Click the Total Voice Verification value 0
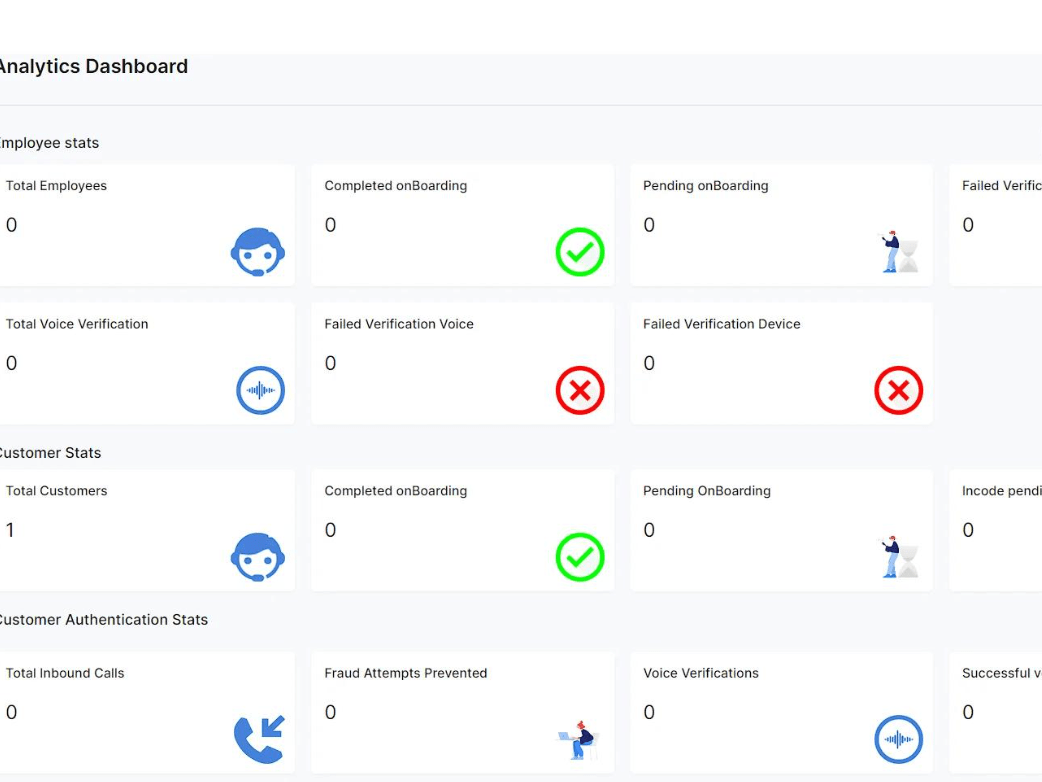This screenshot has width=1042, height=782. click(11, 363)
